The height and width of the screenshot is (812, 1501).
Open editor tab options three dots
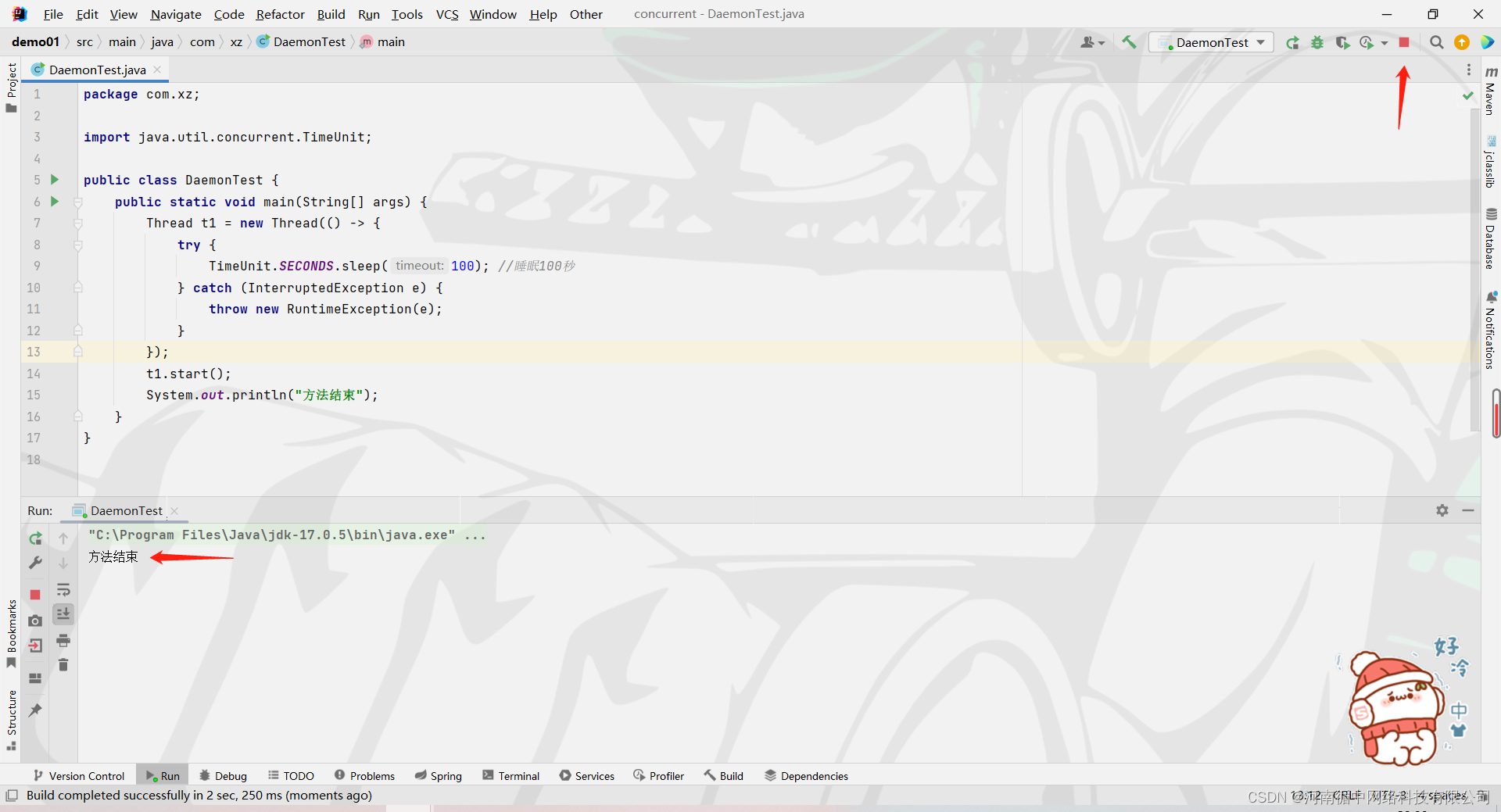point(1468,70)
